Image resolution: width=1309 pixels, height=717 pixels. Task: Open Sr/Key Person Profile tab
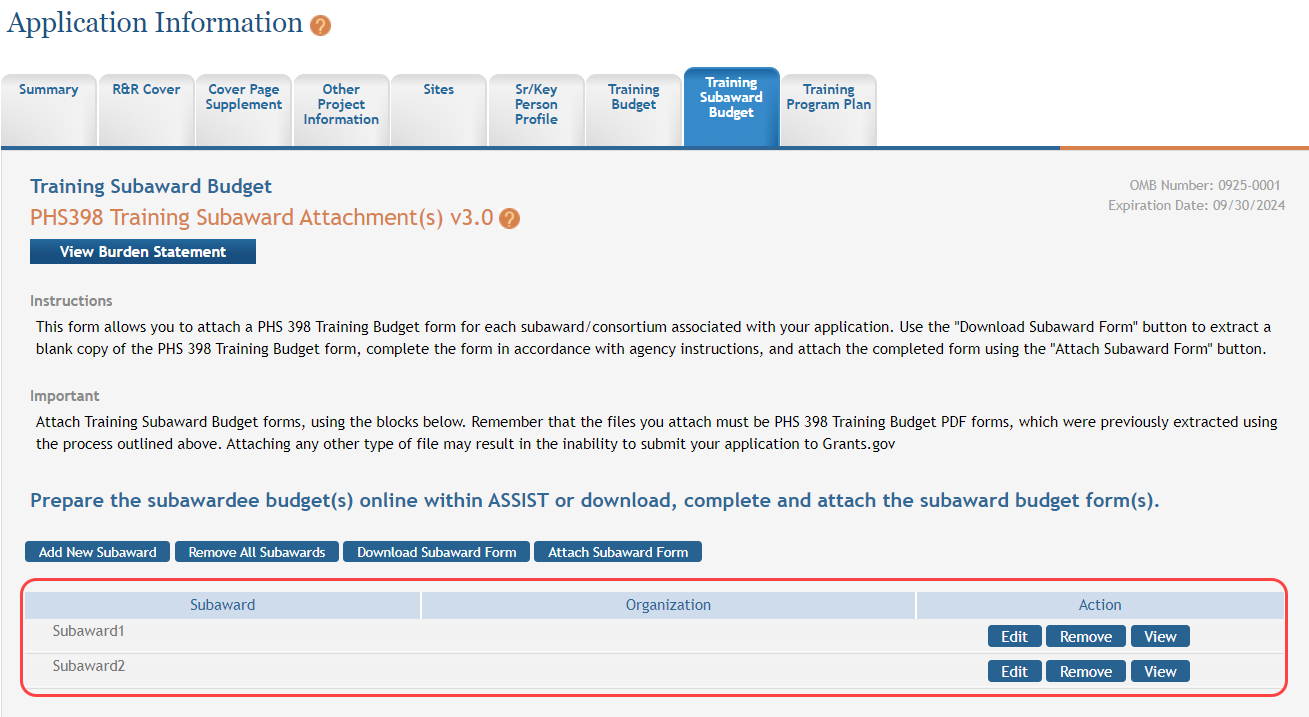[x=536, y=104]
